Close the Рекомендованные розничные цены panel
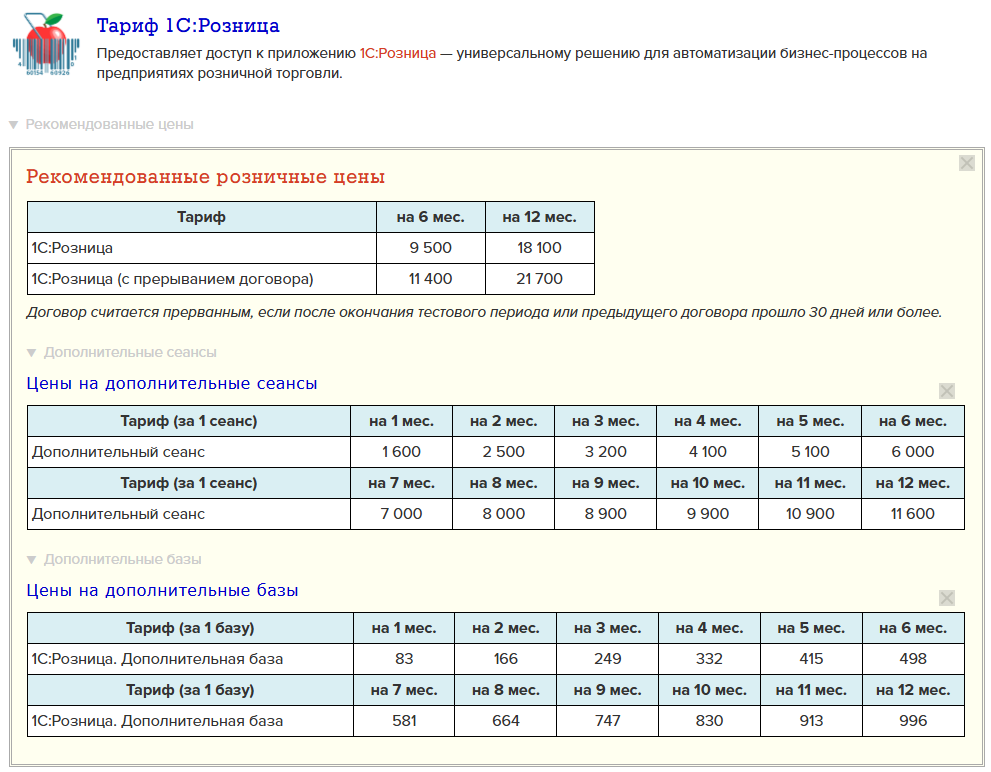 click(966, 163)
